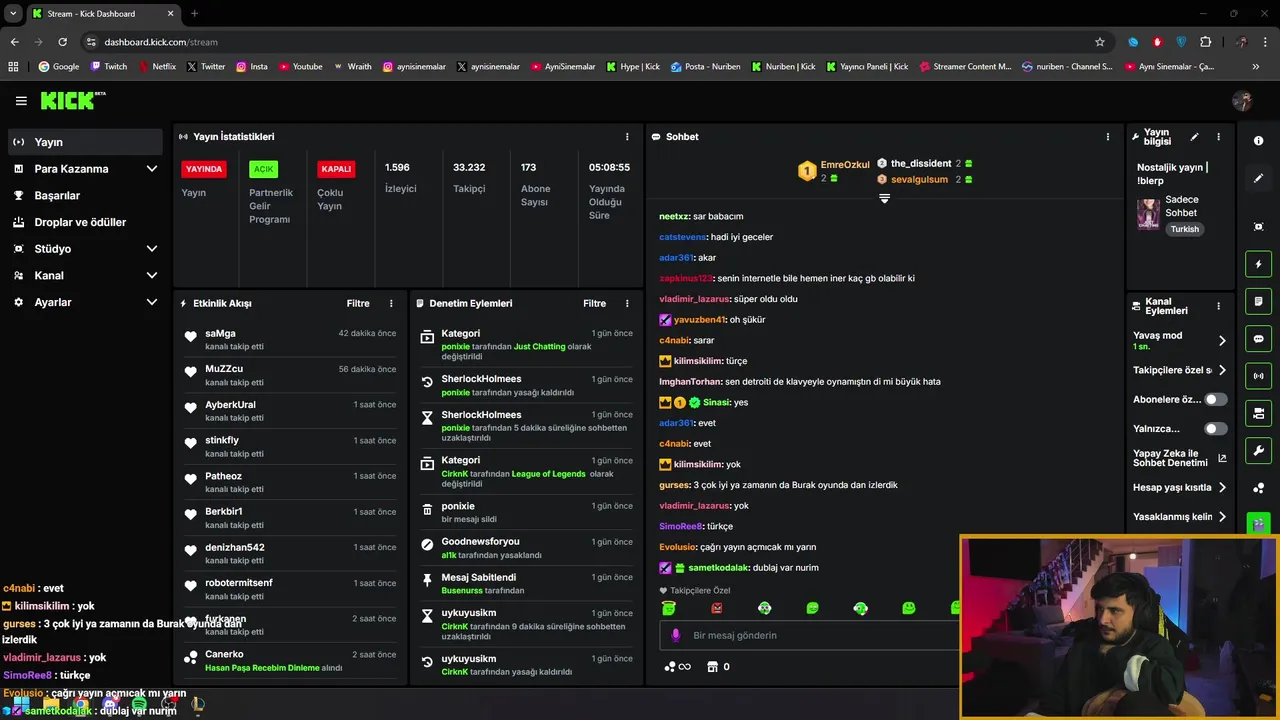Open the Windows Start button
Viewport: 1280px width, 720px height.
pos(22,706)
